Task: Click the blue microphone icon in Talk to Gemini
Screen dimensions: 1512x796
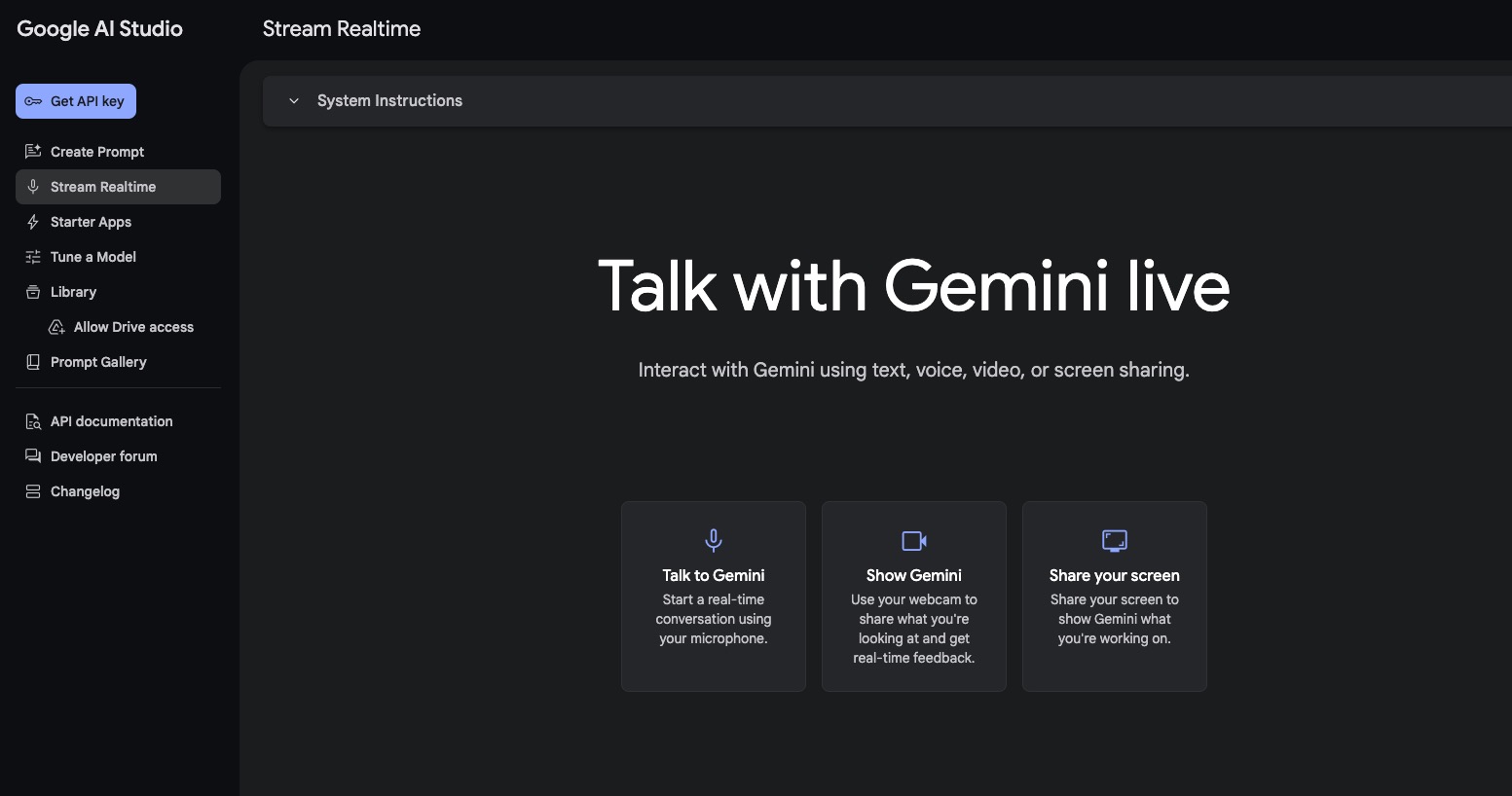Action: [x=714, y=540]
